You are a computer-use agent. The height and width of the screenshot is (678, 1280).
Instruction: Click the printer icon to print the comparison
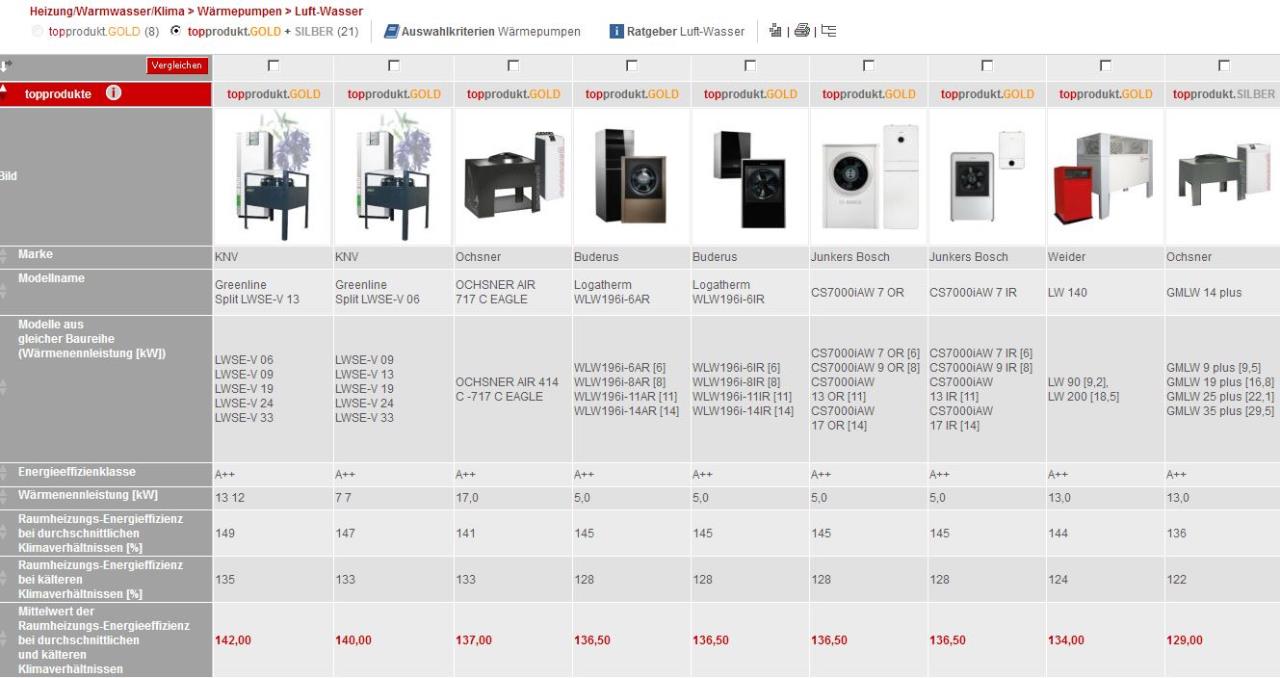click(x=801, y=31)
